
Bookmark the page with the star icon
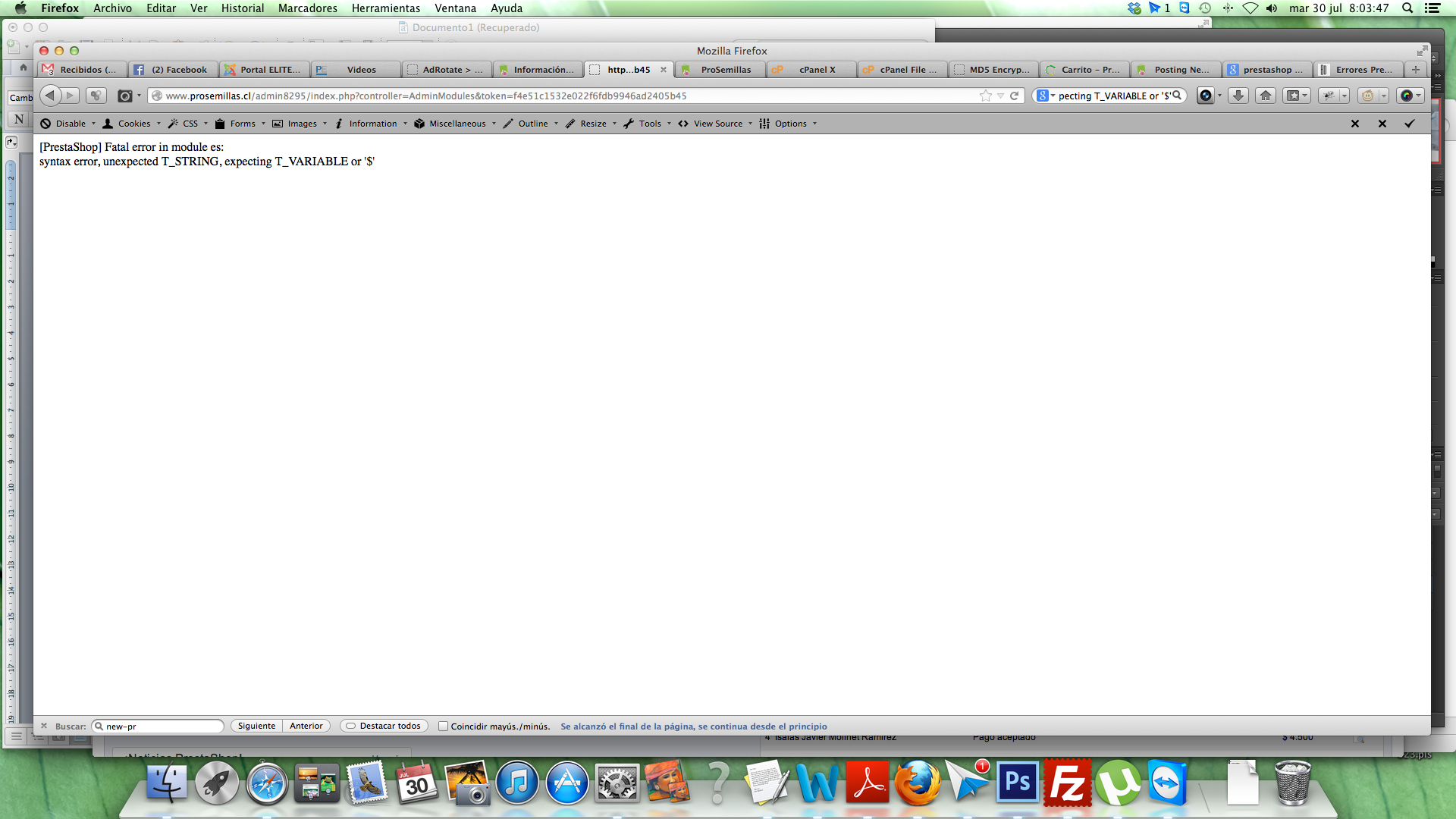pyautogui.click(x=985, y=96)
